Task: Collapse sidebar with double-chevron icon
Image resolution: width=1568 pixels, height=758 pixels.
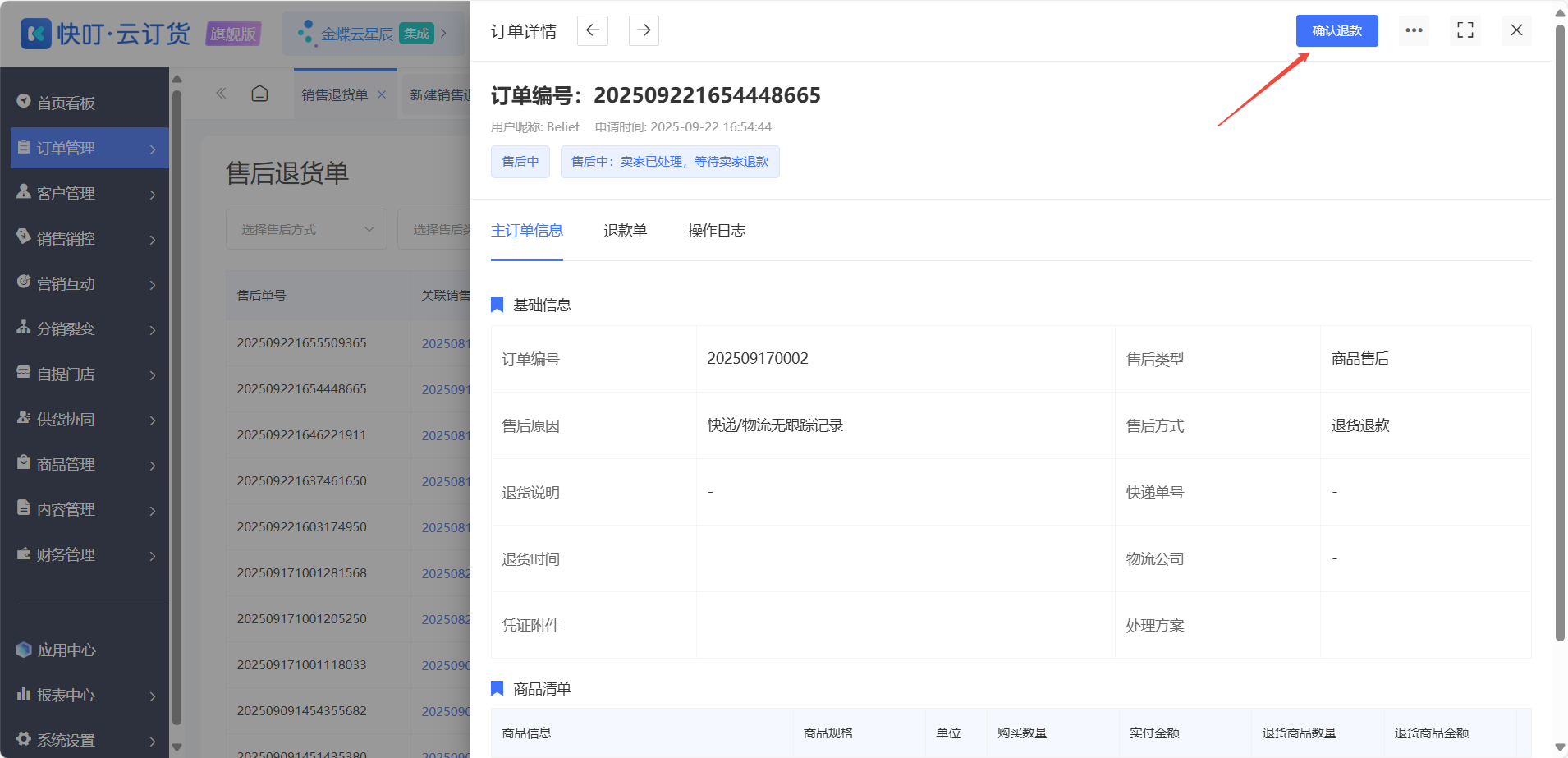Action: coord(221,94)
